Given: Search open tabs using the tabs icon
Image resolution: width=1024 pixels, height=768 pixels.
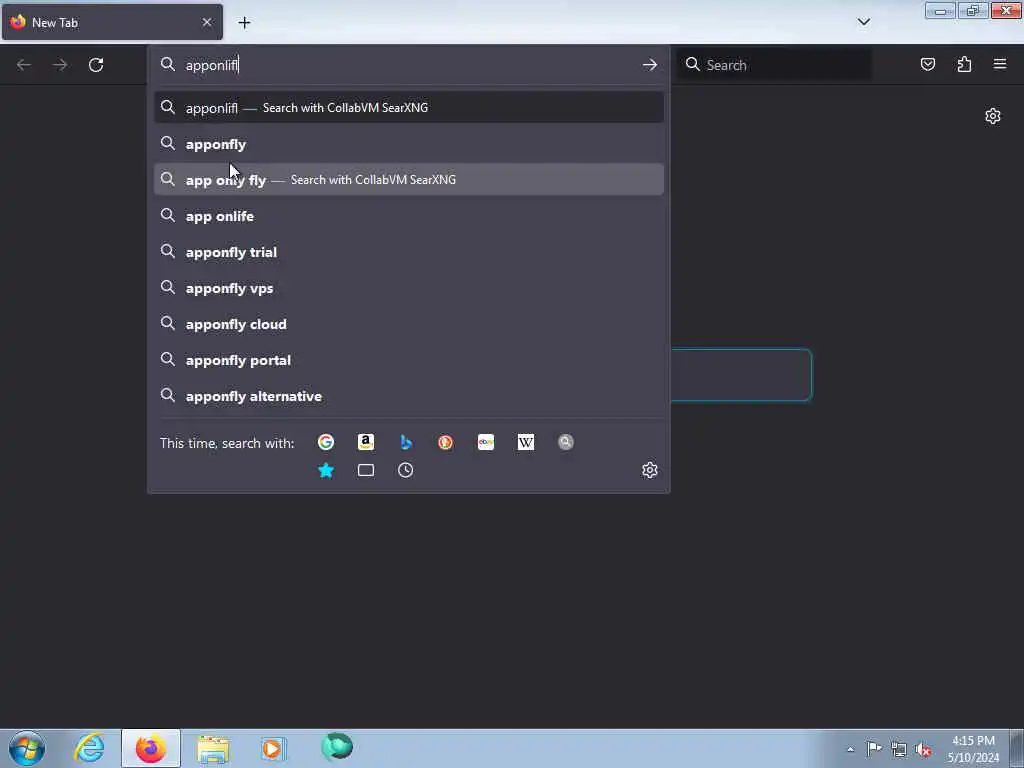Looking at the screenshot, I should [366, 470].
